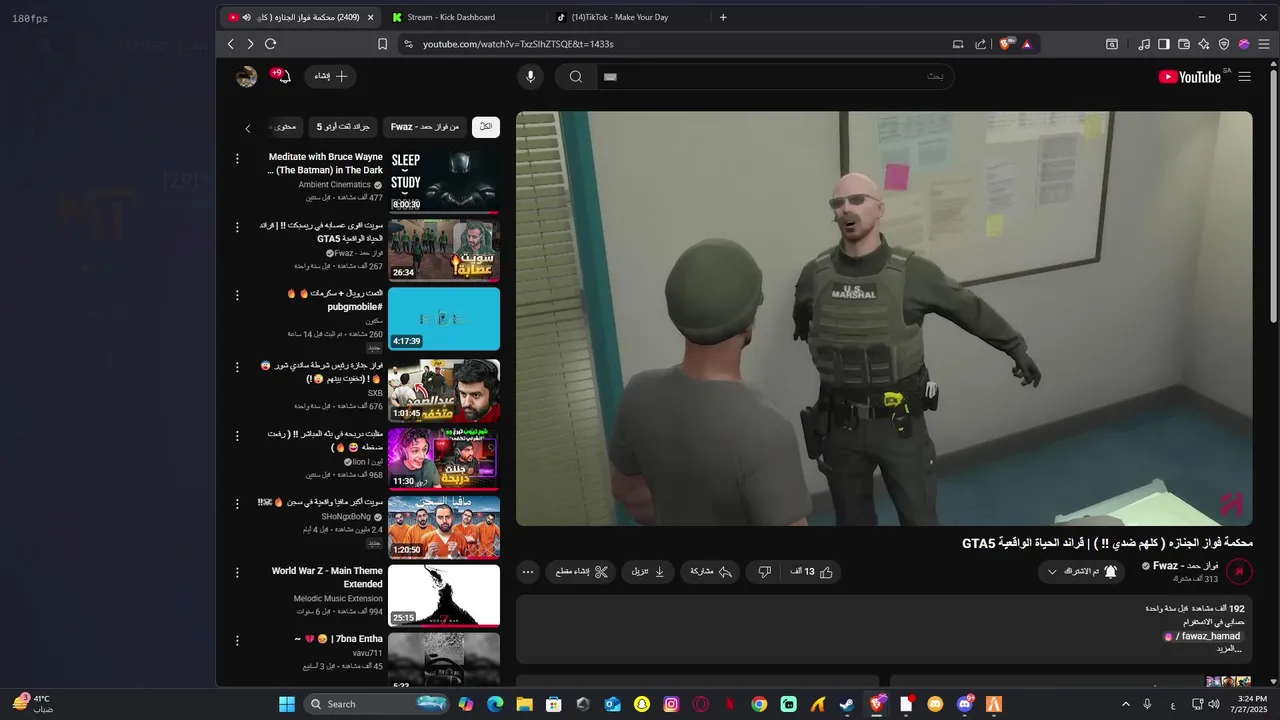Go forward in the browser
Screen dimensions: 1280x720
click(x=250, y=44)
